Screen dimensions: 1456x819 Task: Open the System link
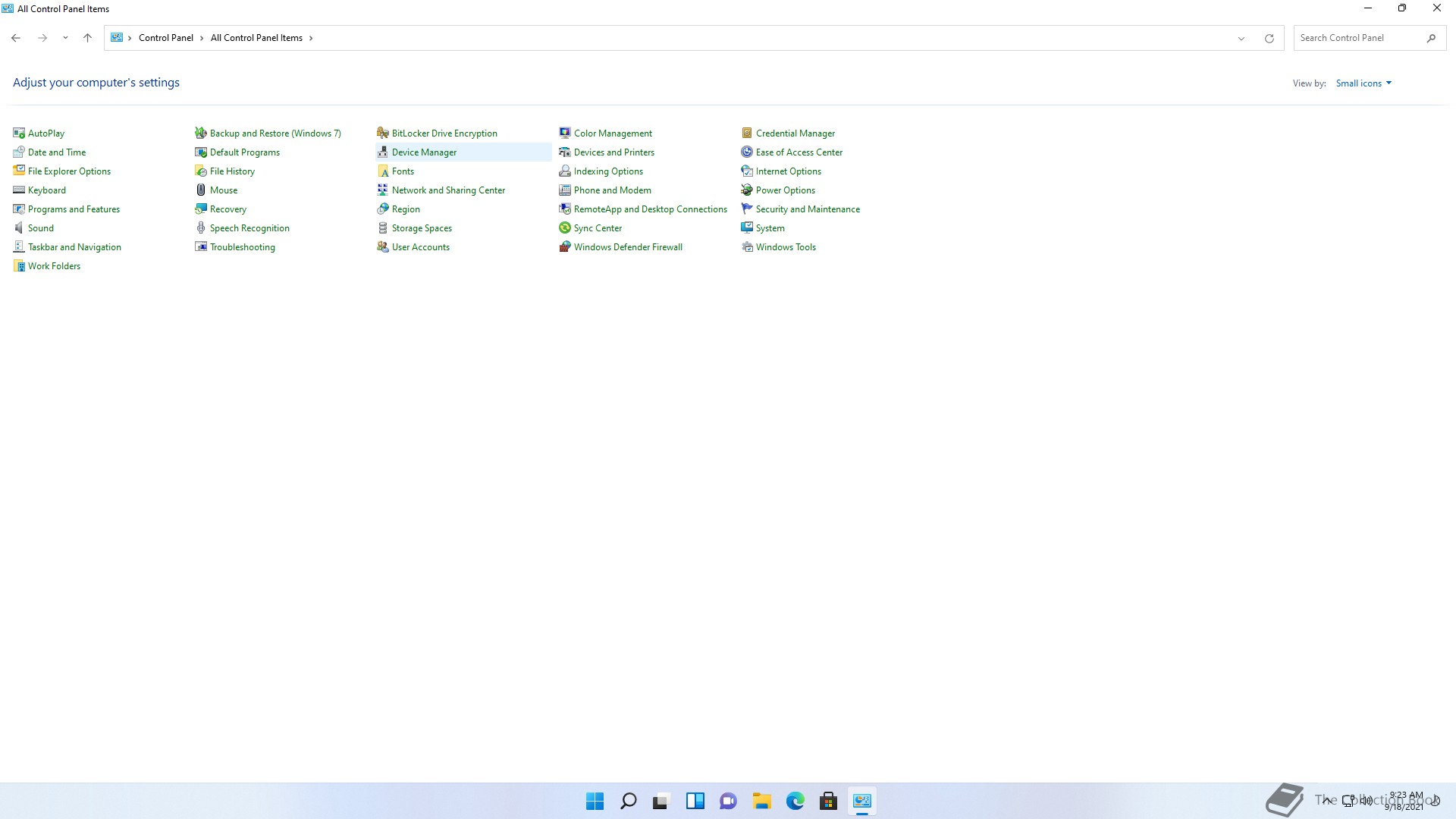[770, 227]
